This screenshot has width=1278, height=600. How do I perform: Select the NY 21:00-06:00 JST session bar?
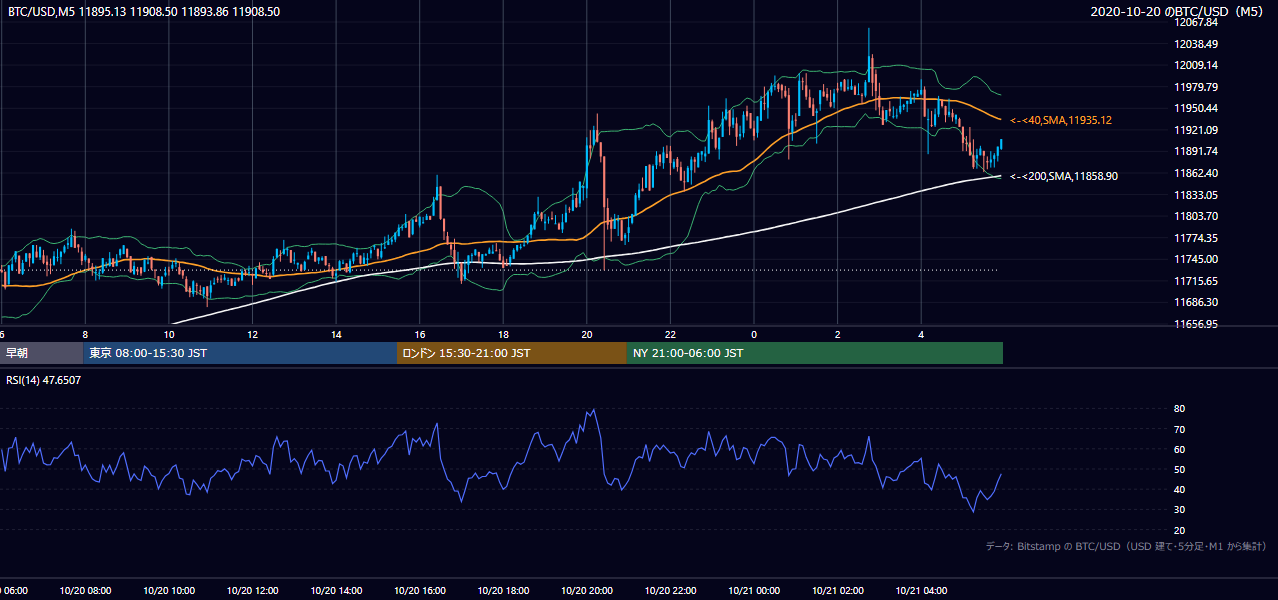point(815,353)
